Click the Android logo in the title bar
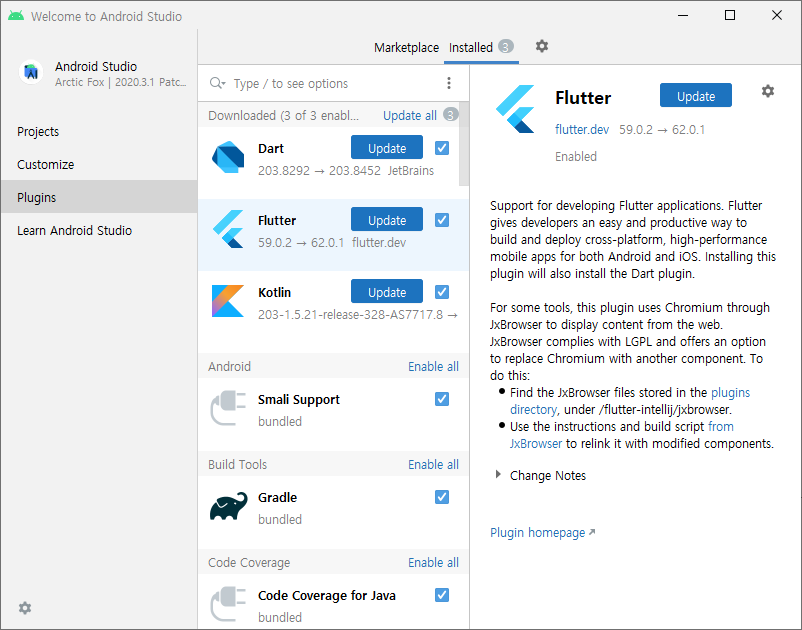This screenshot has width=802, height=630. [15, 16]
